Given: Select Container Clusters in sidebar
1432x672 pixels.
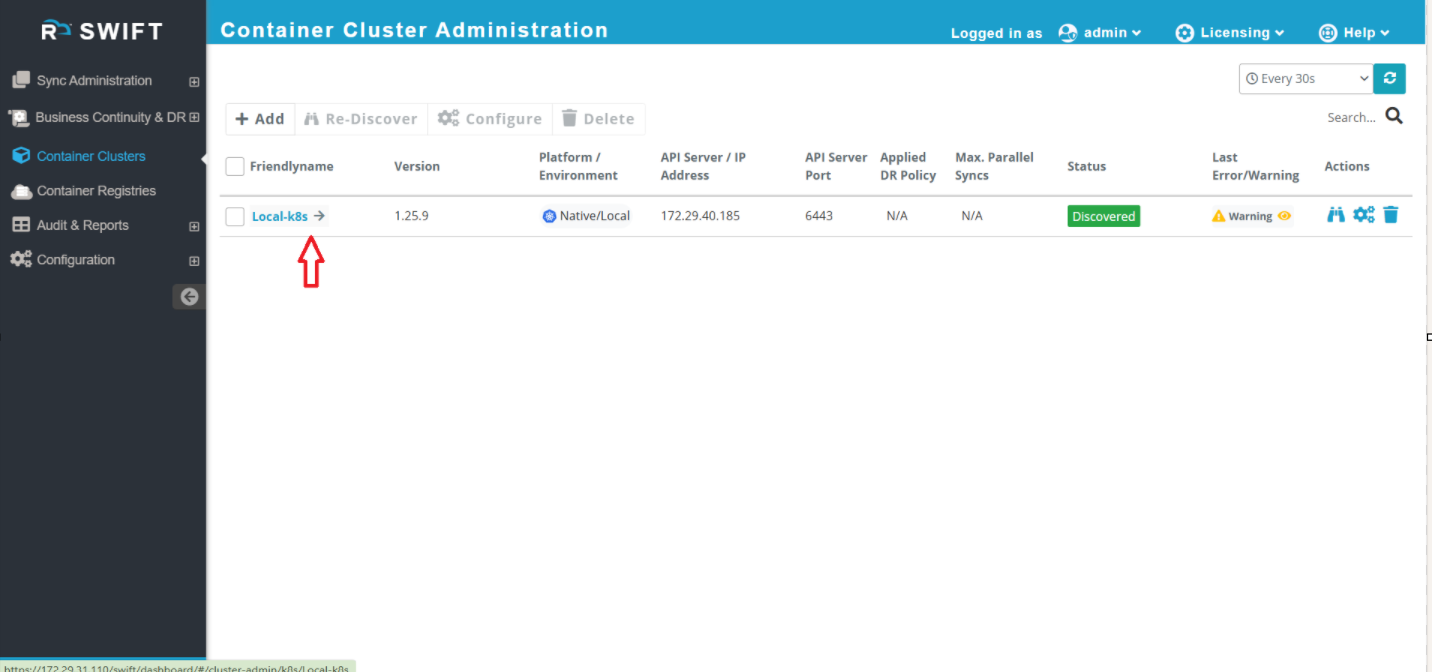Looking at the screenshot, I should click(x=91, y=156).
